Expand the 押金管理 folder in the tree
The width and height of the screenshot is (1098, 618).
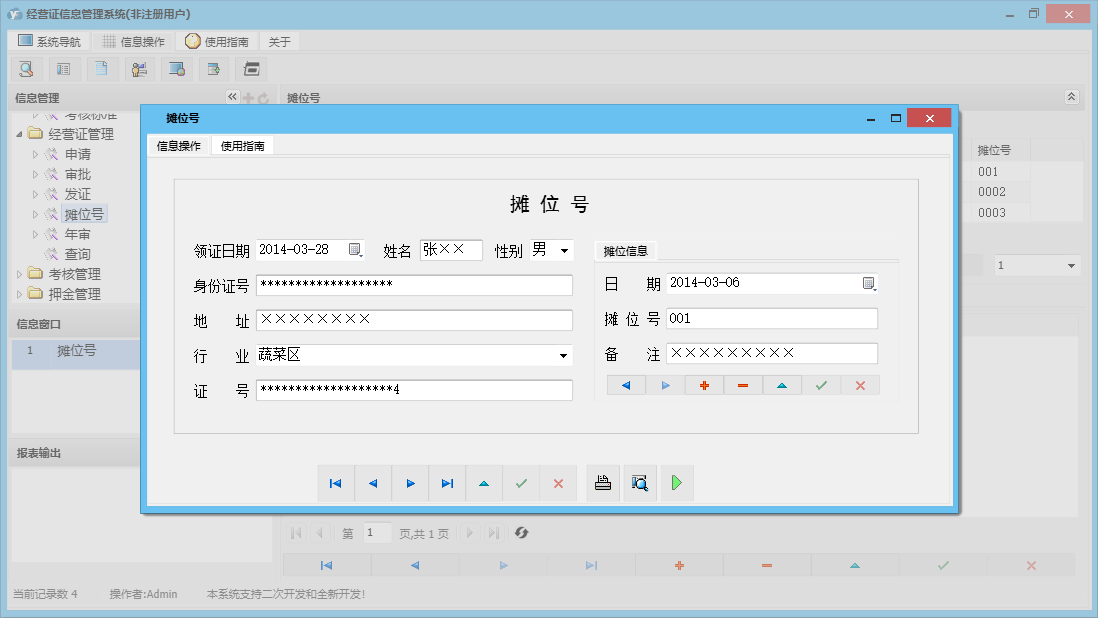pyautogui.click(x=20, y=294)
